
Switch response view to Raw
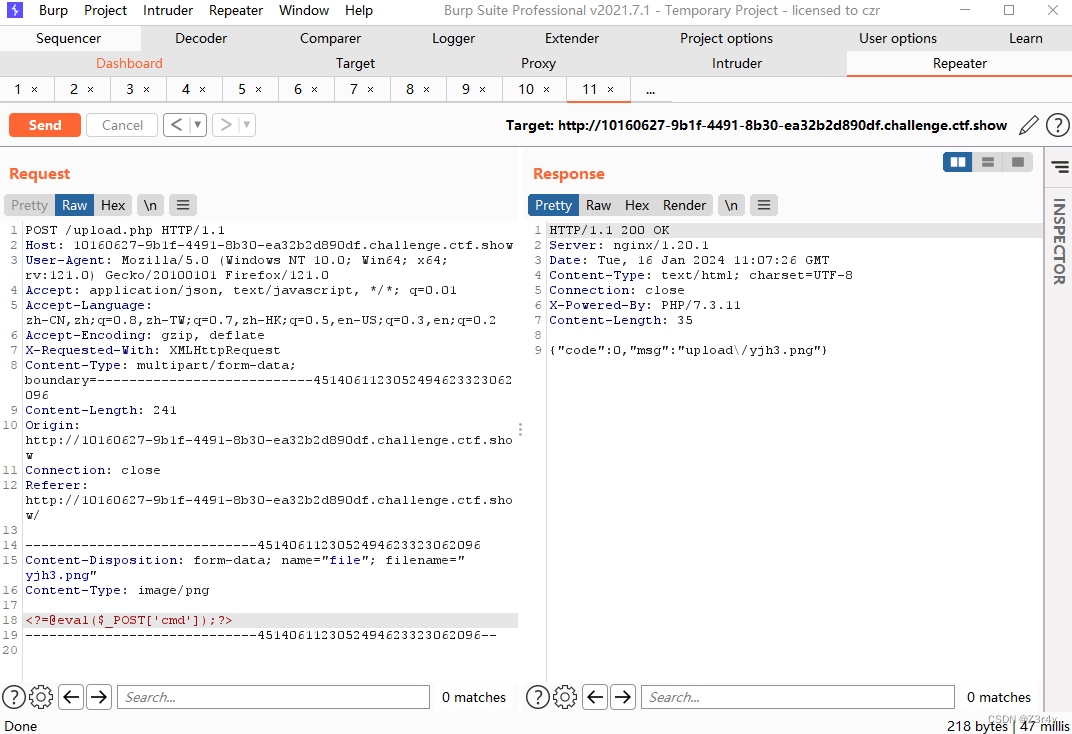(598, 205)
